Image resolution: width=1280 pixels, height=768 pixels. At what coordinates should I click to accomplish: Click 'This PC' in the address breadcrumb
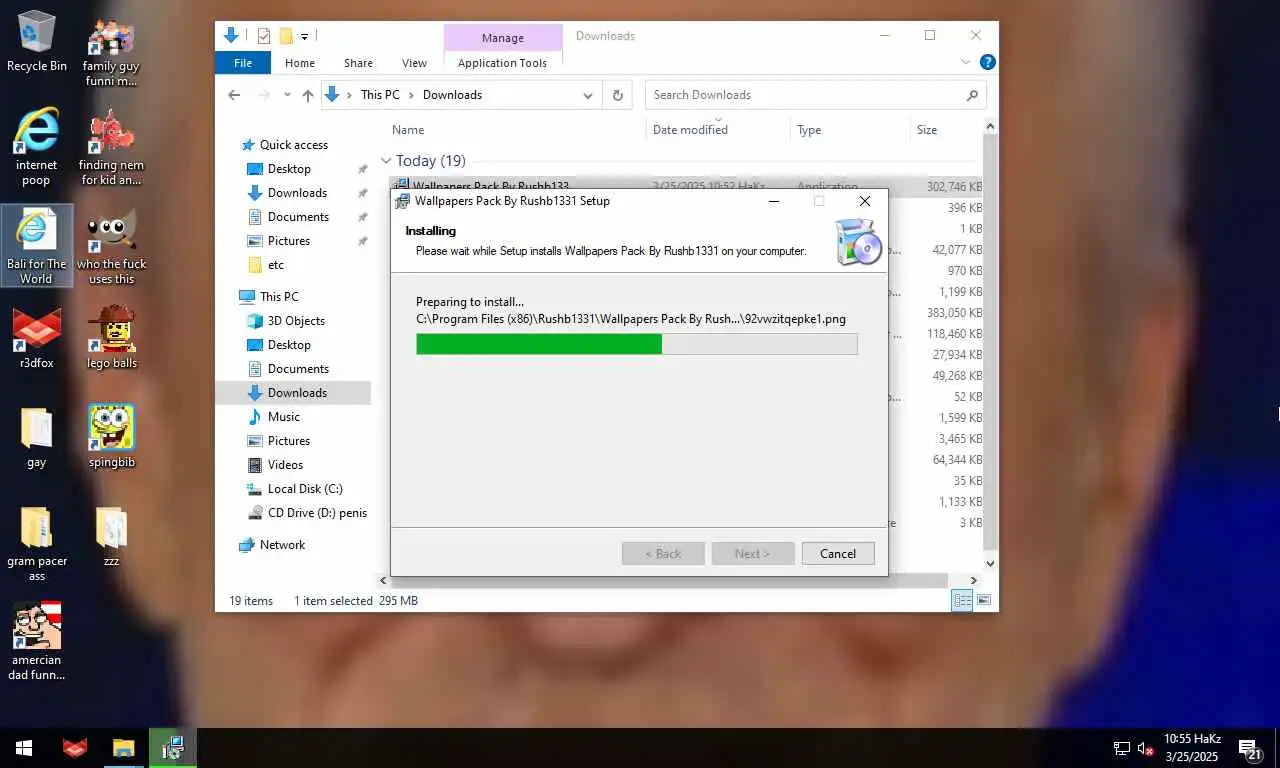pyautogui.click(x=380, y=95)
